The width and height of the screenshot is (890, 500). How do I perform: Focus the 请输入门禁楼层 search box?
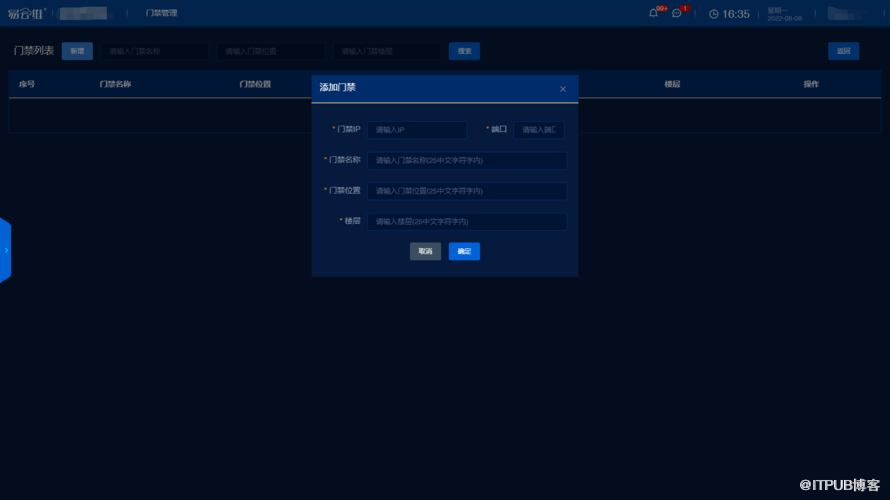click(x=387, y=51)
